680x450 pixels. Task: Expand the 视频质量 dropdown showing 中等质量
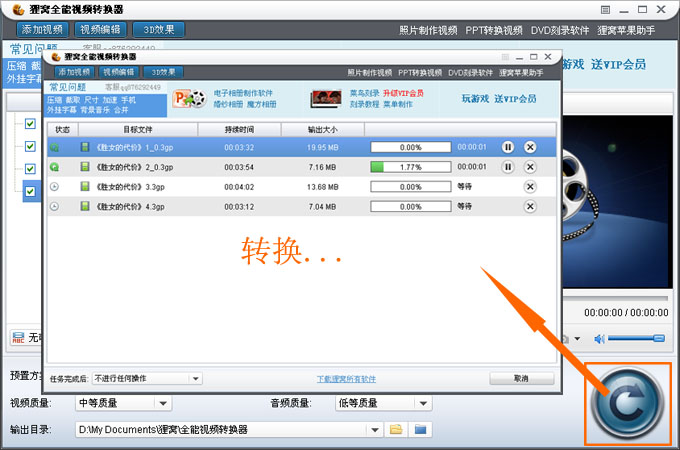click(x=163, y=403)
